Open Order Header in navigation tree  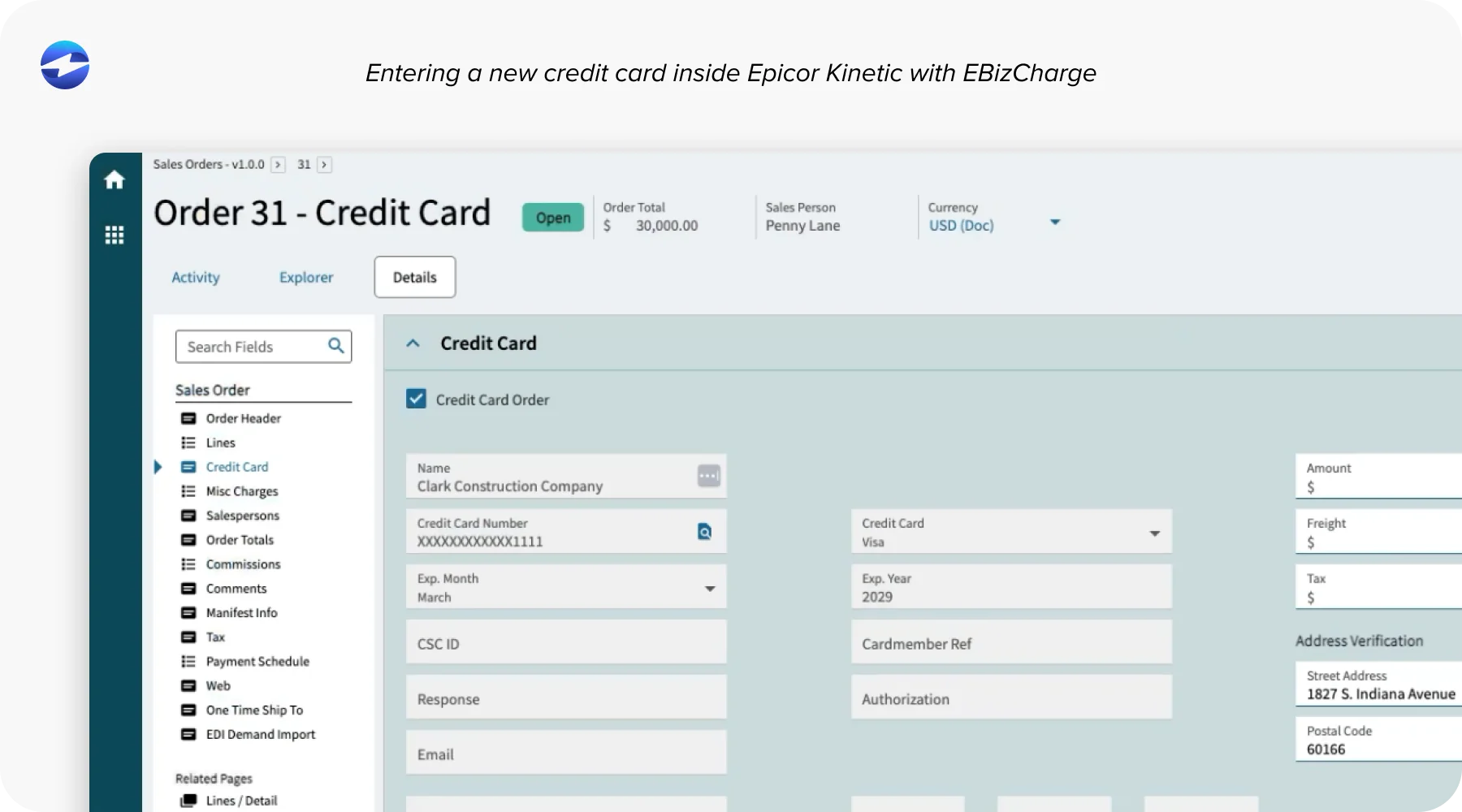pos(244,418)
